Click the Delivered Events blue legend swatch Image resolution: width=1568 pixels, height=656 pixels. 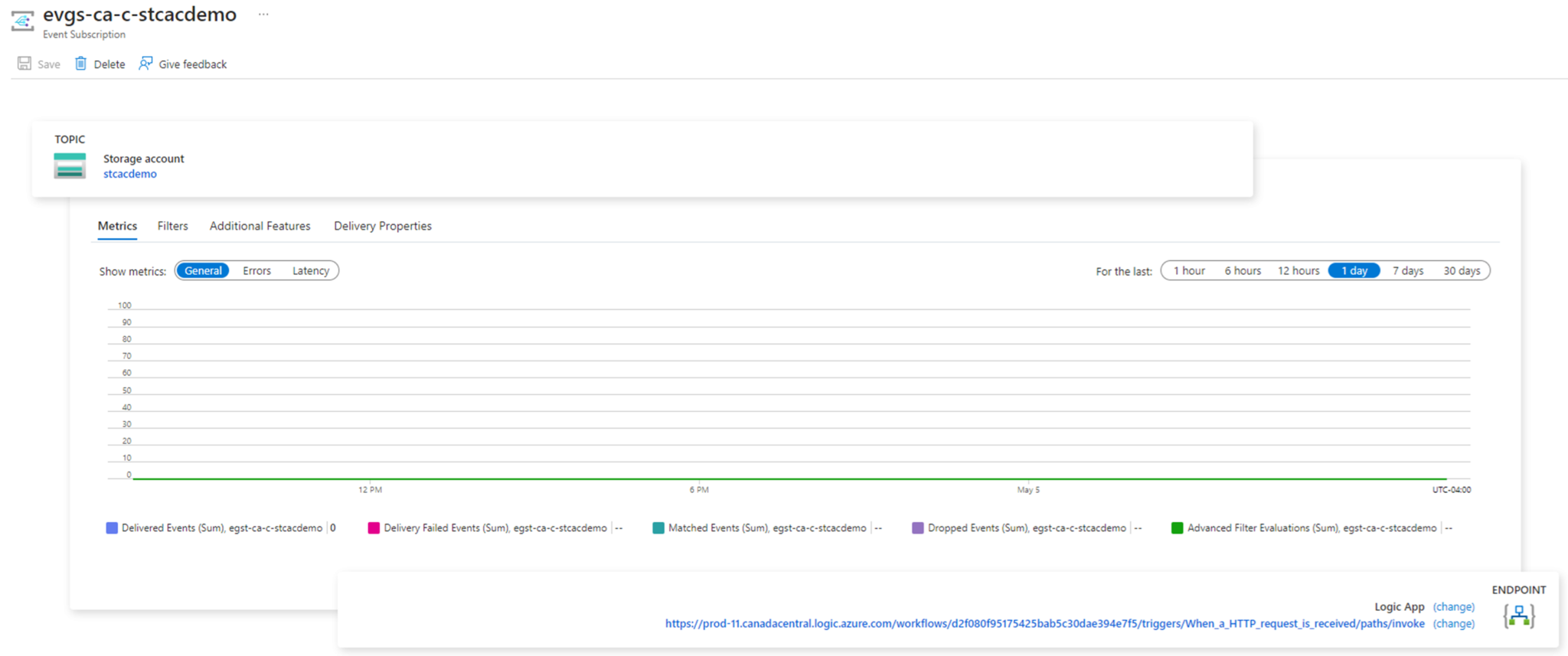(112, 528)
